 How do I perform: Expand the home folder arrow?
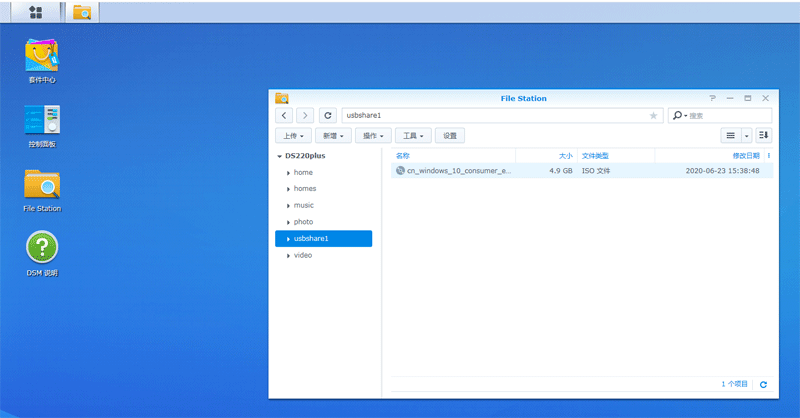288,173
